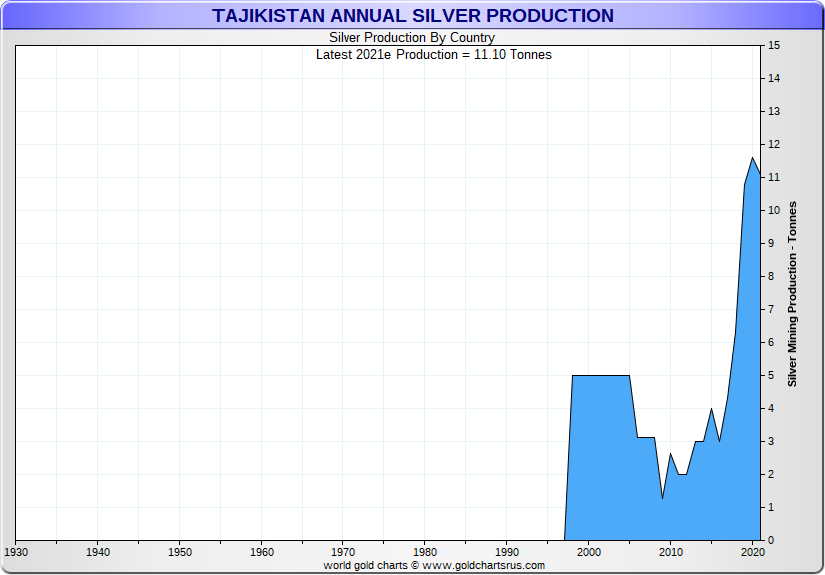Click the 15 value on the y-axis
This screenshot has width=825, height=575.
(x=774, y=46)
